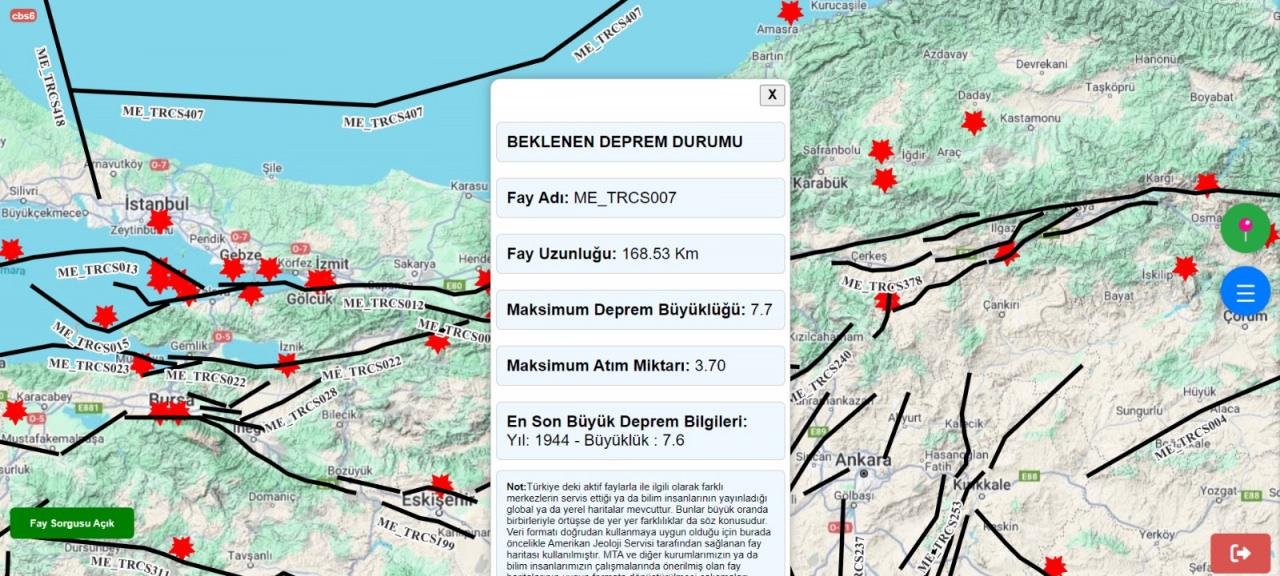Click the earthquake marker above Eskişehir

click(442, 484)
